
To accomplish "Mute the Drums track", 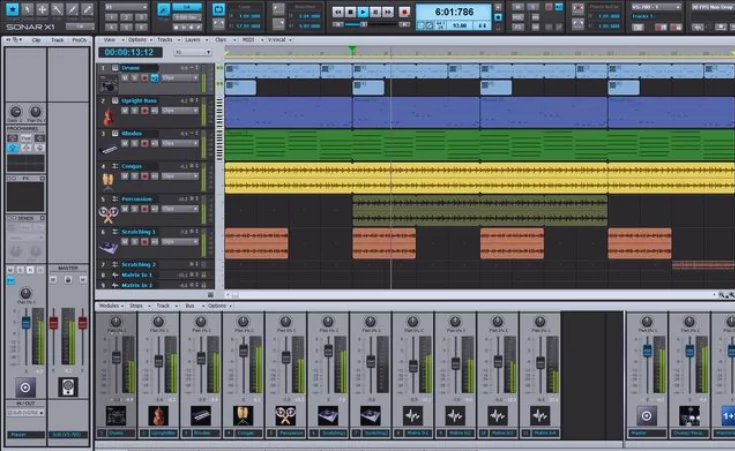I will click(x=125, y=78).
